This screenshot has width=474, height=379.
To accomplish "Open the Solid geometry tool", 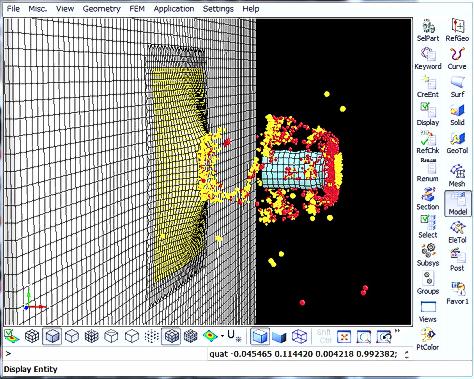I will point(457,114).
